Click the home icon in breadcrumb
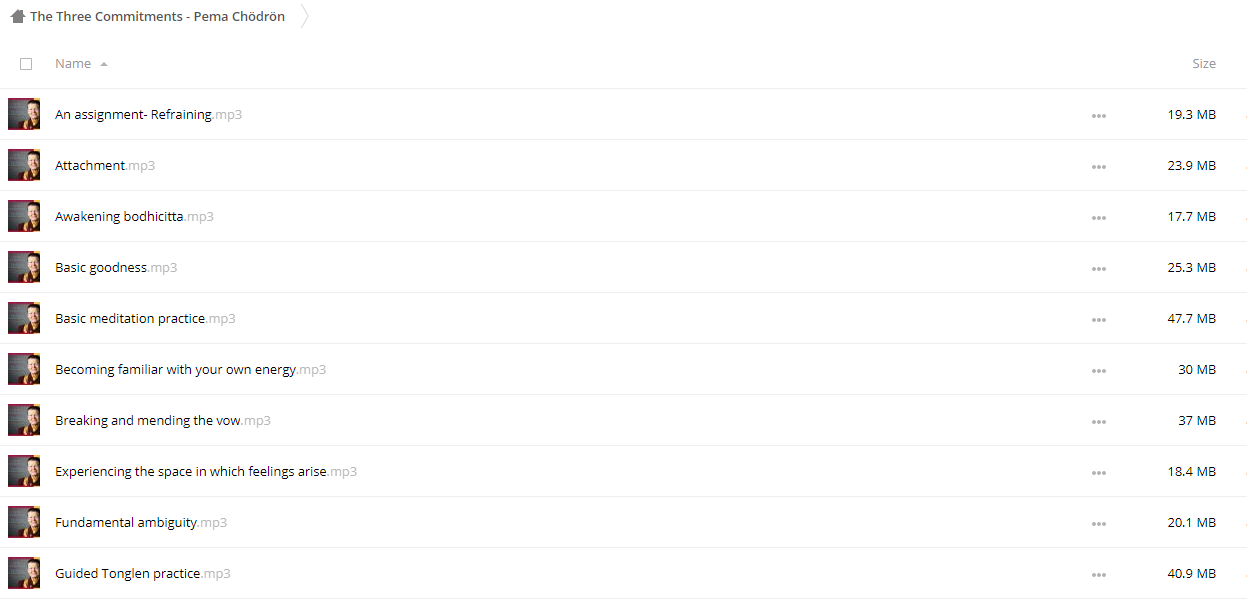 [x=17, y=16]
